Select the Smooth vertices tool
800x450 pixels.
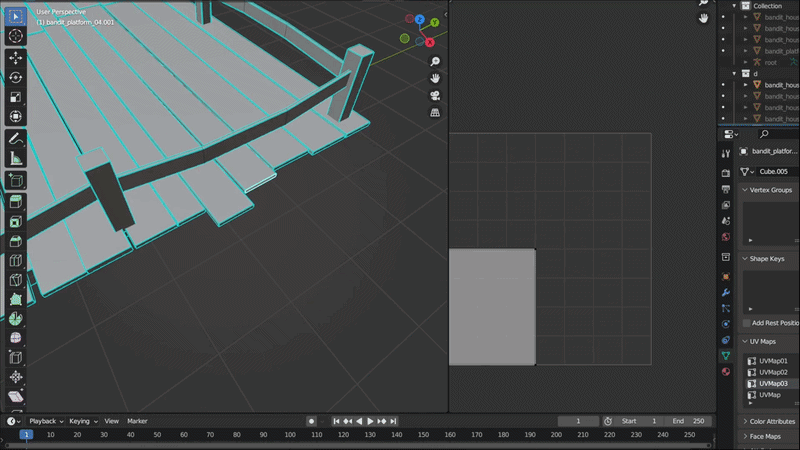pyautogui.click(x=16, y=338)
